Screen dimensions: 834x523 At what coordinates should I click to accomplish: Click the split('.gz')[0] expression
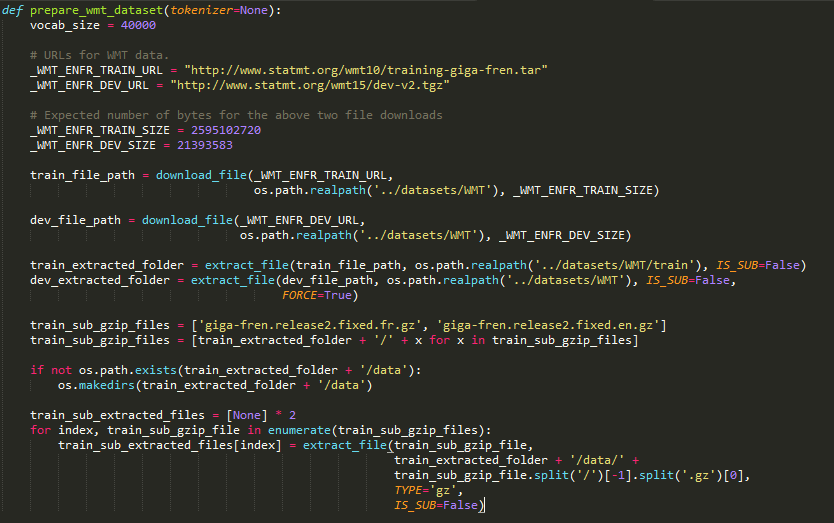pos(691,475)
